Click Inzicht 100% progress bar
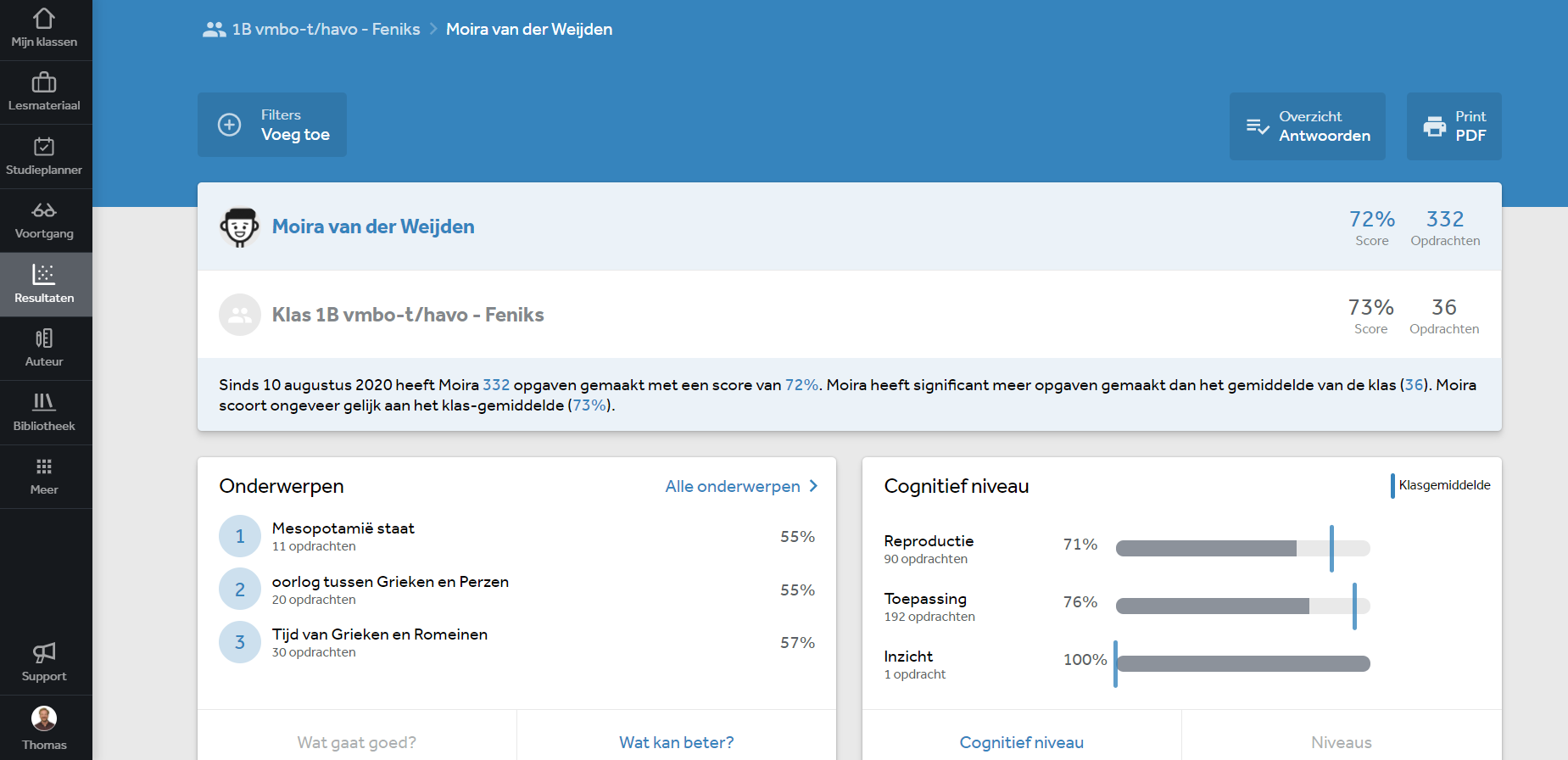1568x760 pixels. tap(1243, 663)
